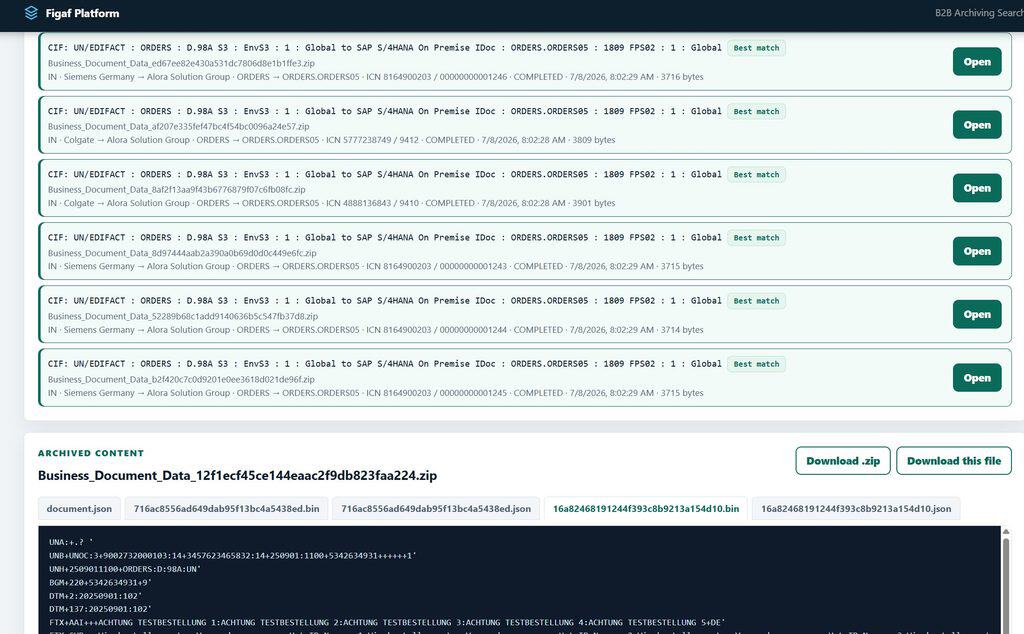The image size is (1024, 634).
Task: Open result with ICN ending 0000000001245
Action: tap(976, 377)
